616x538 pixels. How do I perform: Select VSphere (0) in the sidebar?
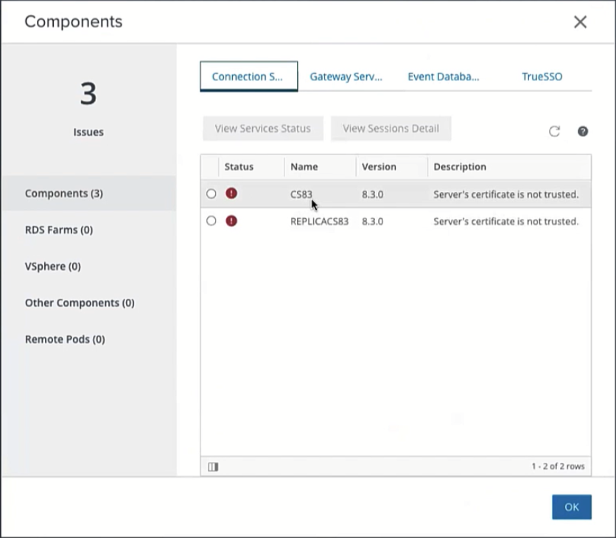pos(53,266)
